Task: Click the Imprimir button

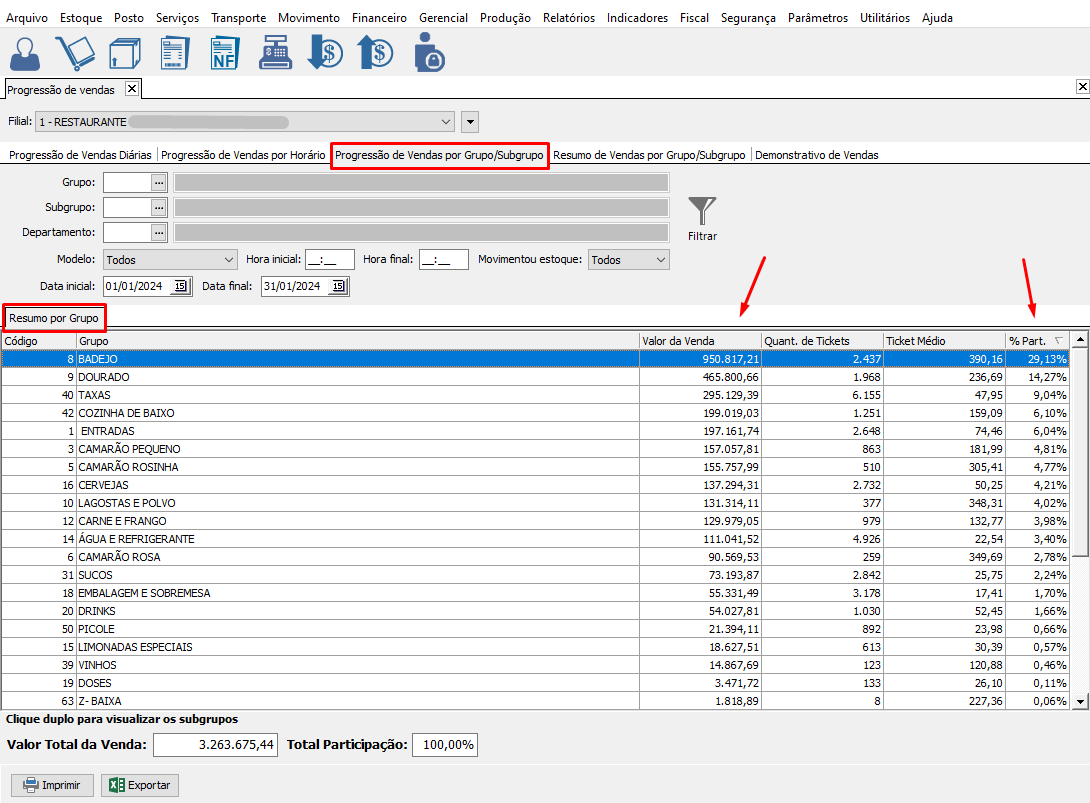Action: [52, 785]
